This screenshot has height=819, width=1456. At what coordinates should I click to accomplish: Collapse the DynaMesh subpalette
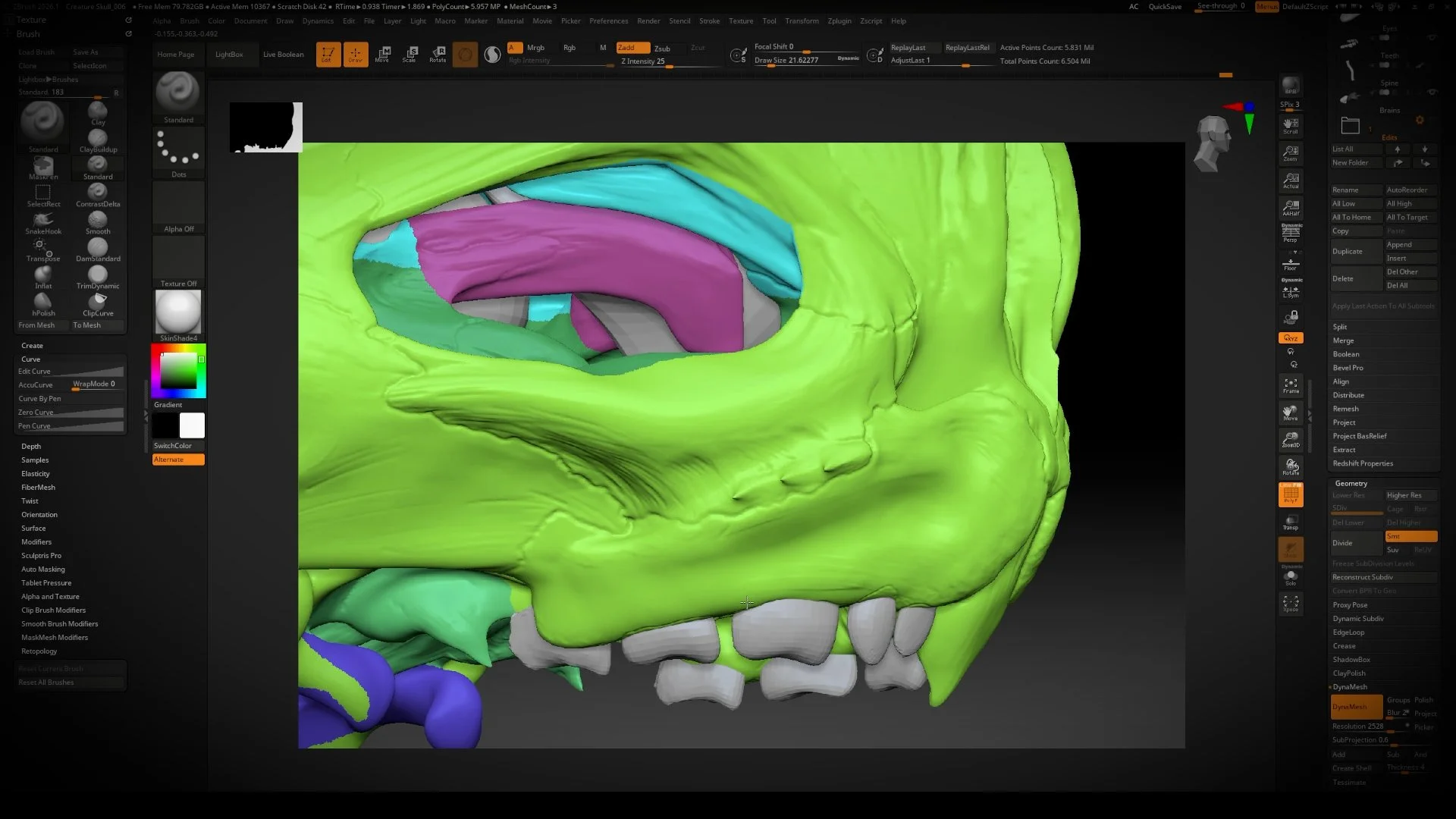click(x=1349, y=686)
